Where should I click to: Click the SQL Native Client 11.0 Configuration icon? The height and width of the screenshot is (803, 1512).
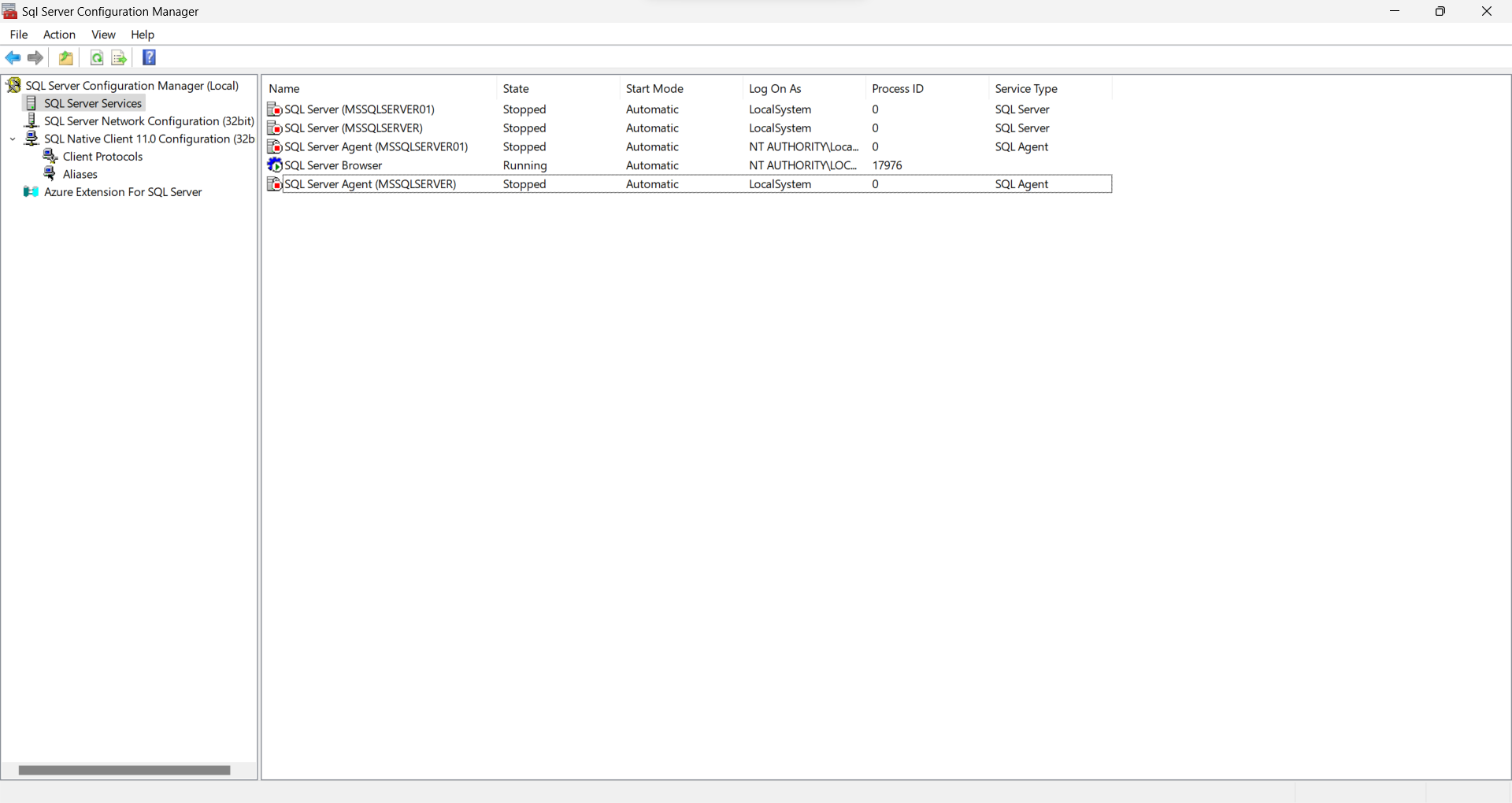(31, 139)
